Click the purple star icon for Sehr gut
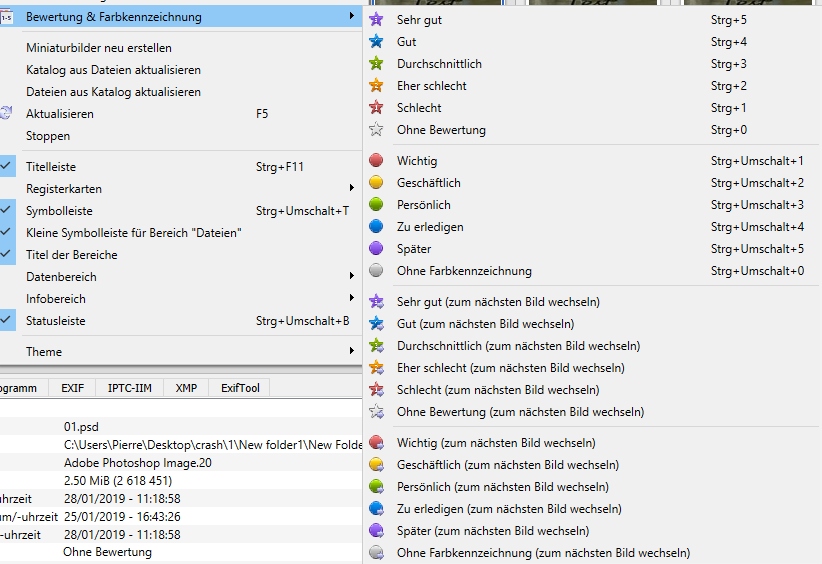Viewport: 822px width, 564px height. [x=376, y=20]
